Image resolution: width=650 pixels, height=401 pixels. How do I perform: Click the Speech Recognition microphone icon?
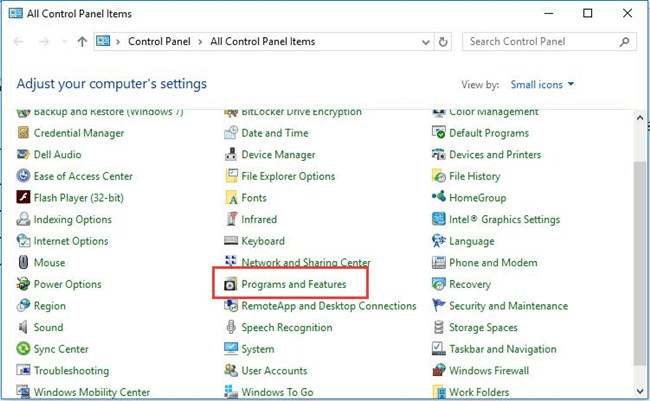coord(231,327)
